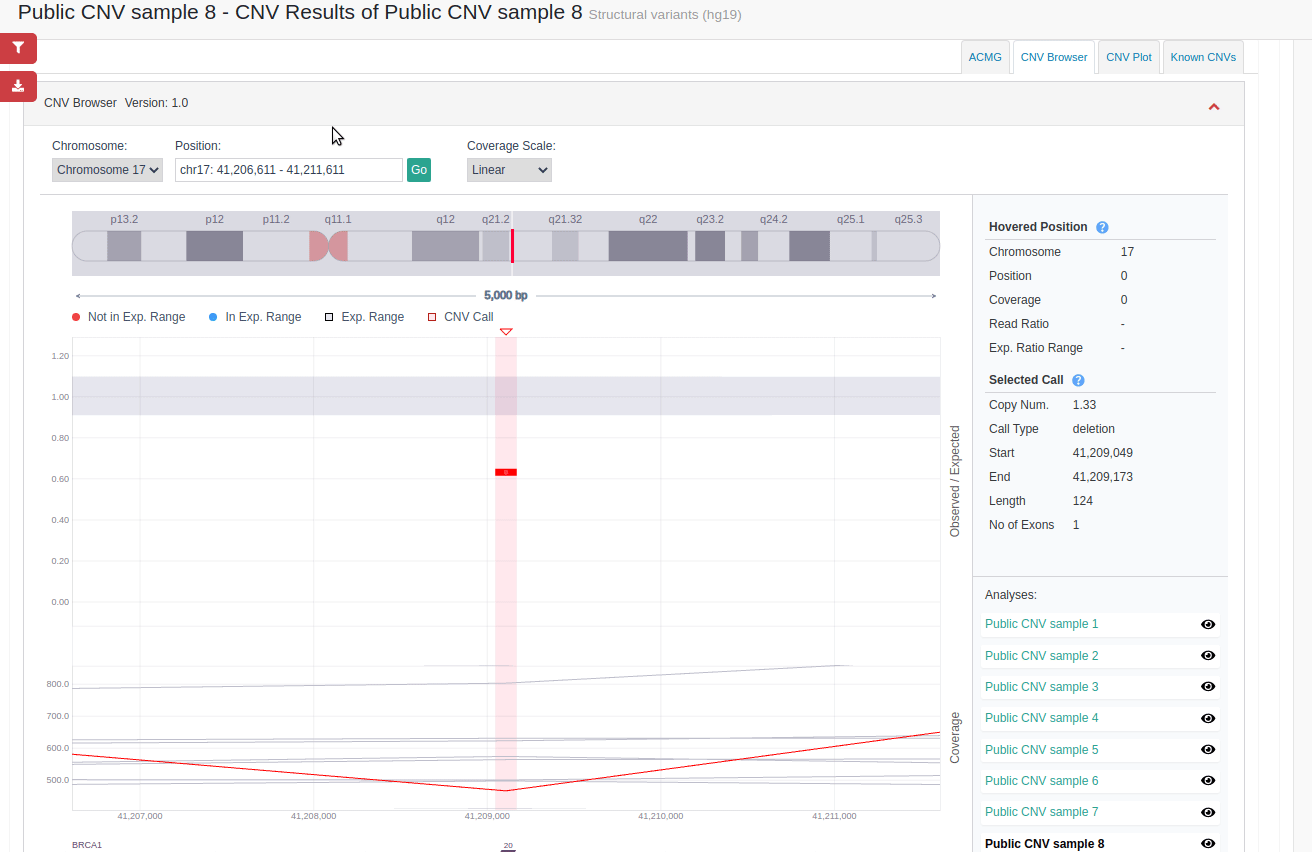
Task: Open the filter panel via funnel icon
Action: coord(18,48)
